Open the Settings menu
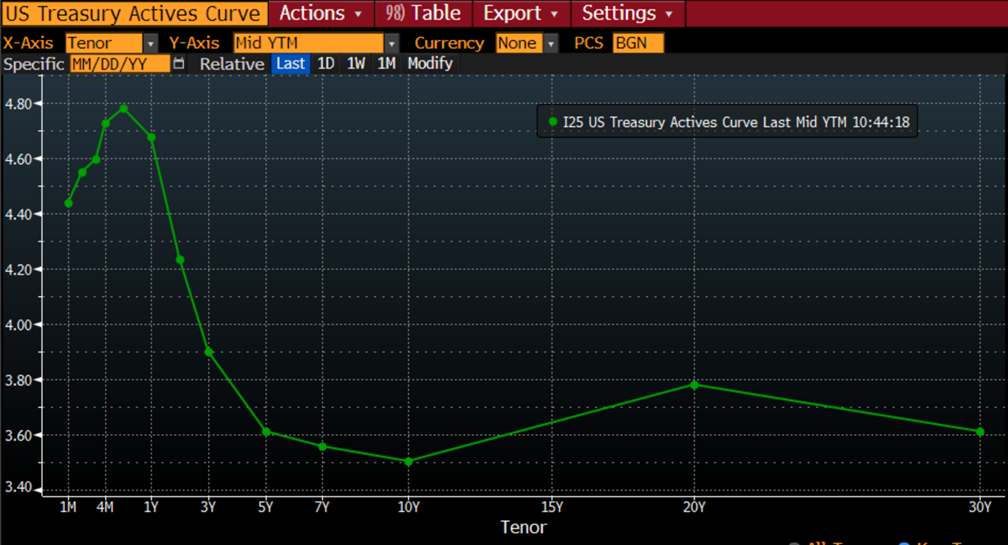 pyautogui.click(x=627, y=13)
